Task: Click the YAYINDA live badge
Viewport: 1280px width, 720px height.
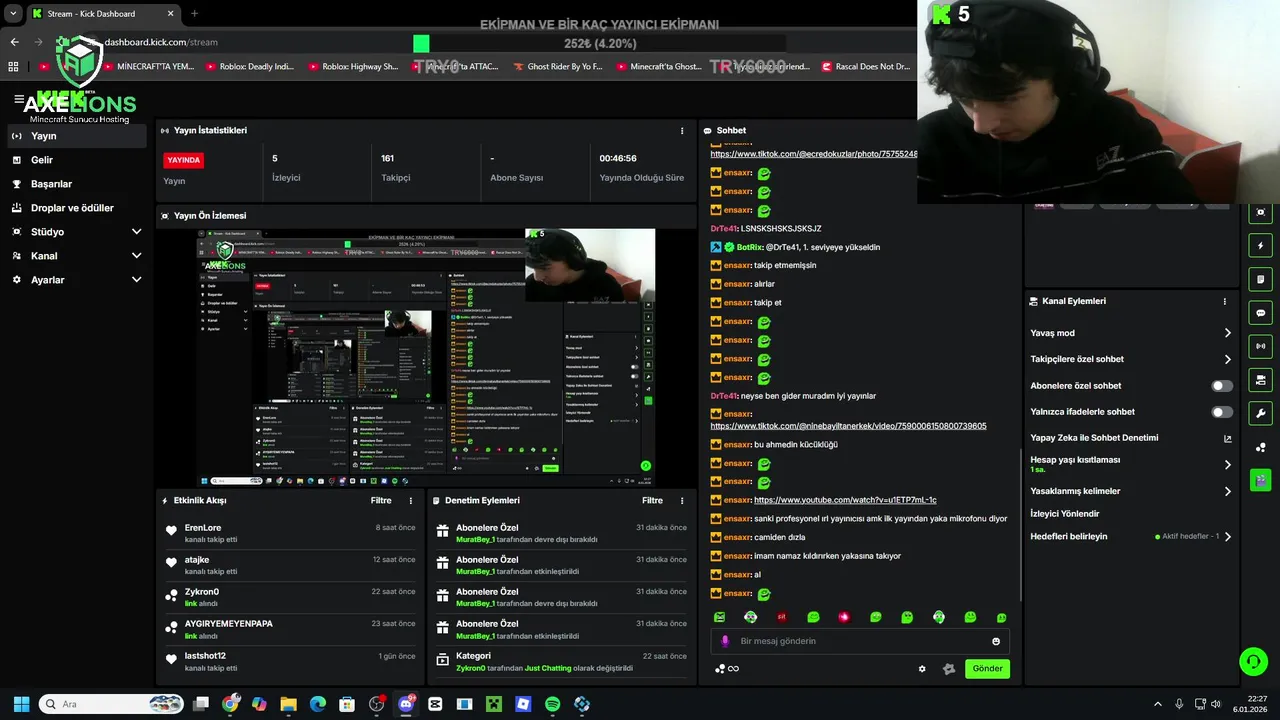Action: point(184,160)
